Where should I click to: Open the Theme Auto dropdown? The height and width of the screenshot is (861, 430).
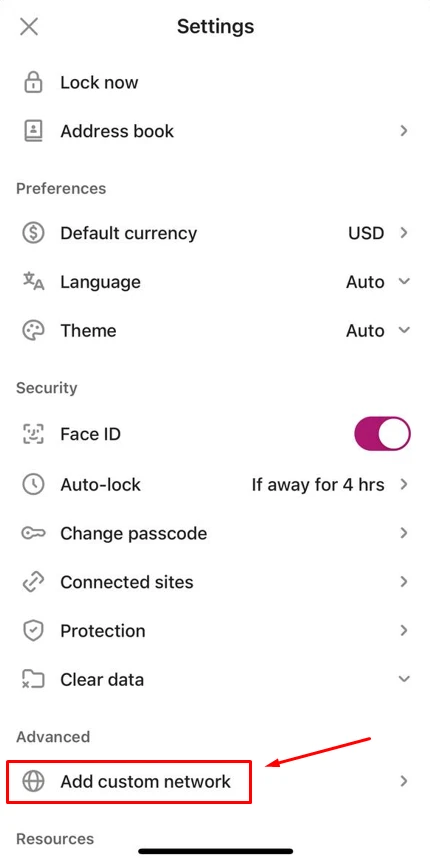click(x=378, y=331)
